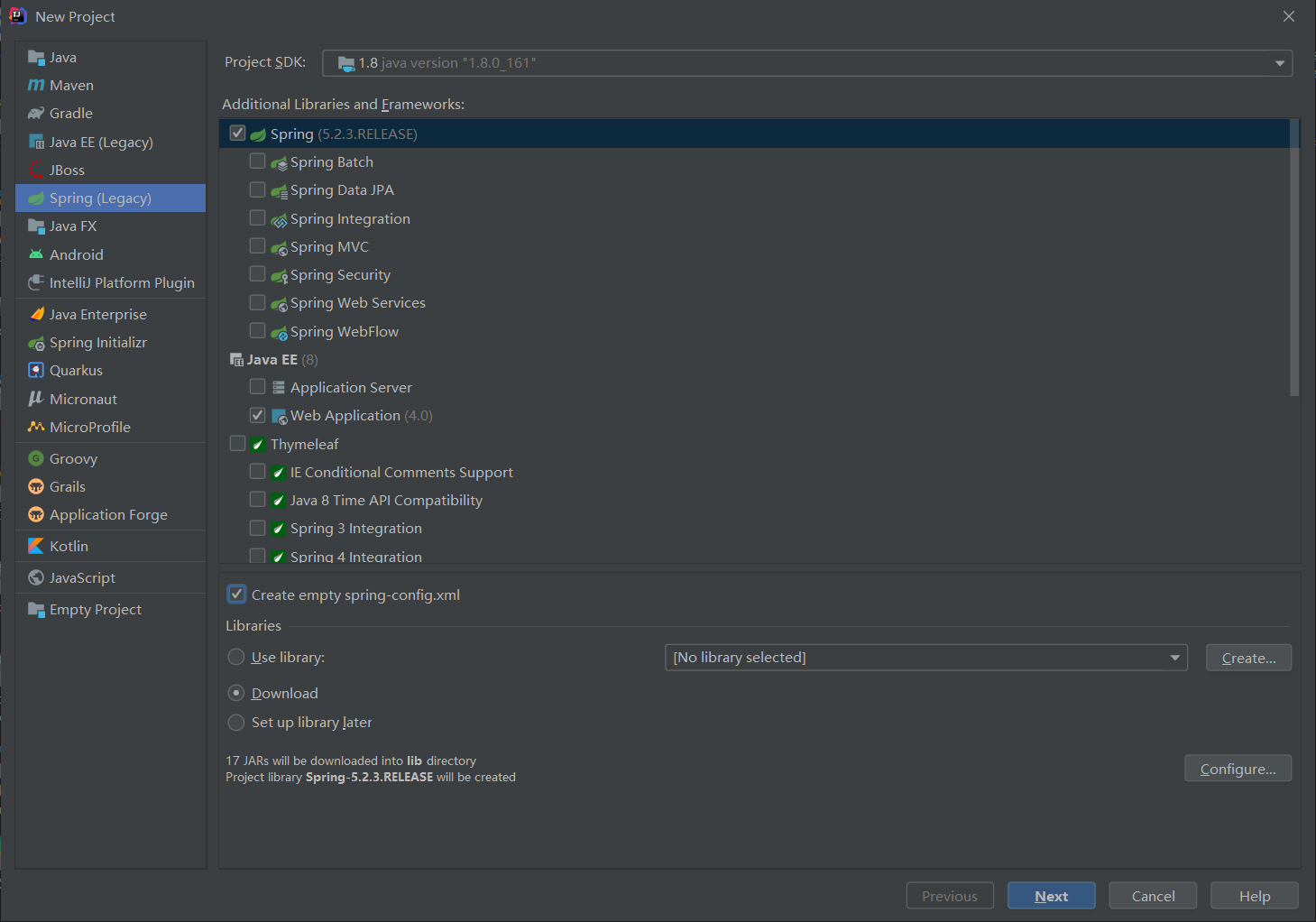Select the Empty Project folder icon
Viewport: 1316px width, 922px height.
click(x=36, y=610)
